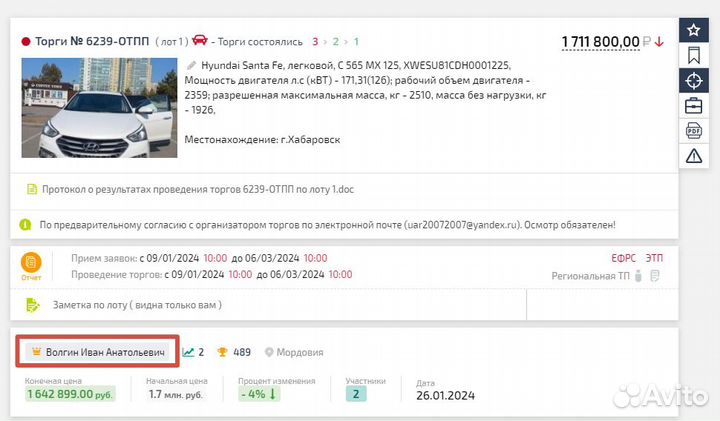Click the Региональная ТП platform link

(591, 276)
